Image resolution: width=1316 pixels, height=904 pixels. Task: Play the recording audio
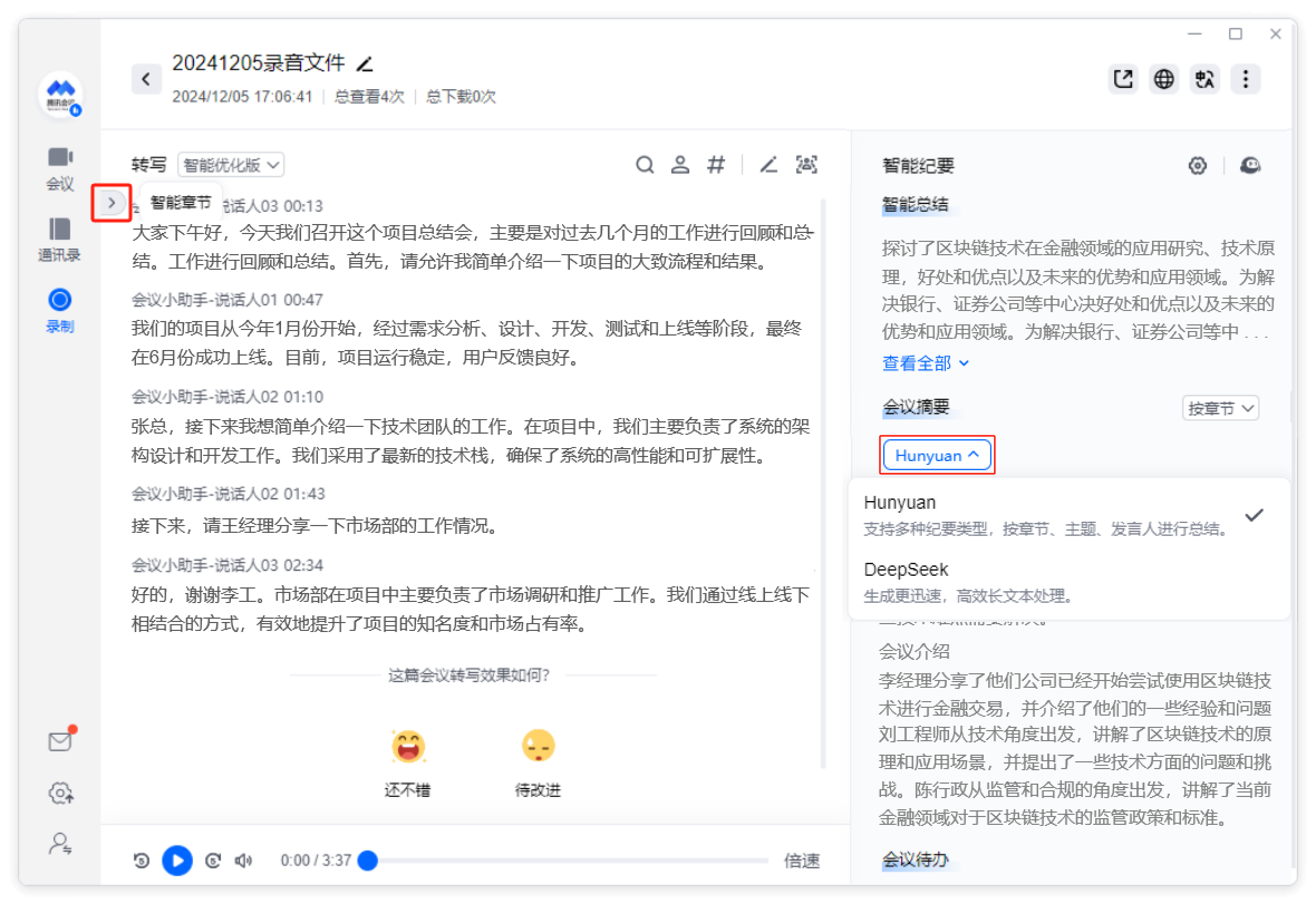[x=177, y=861]
